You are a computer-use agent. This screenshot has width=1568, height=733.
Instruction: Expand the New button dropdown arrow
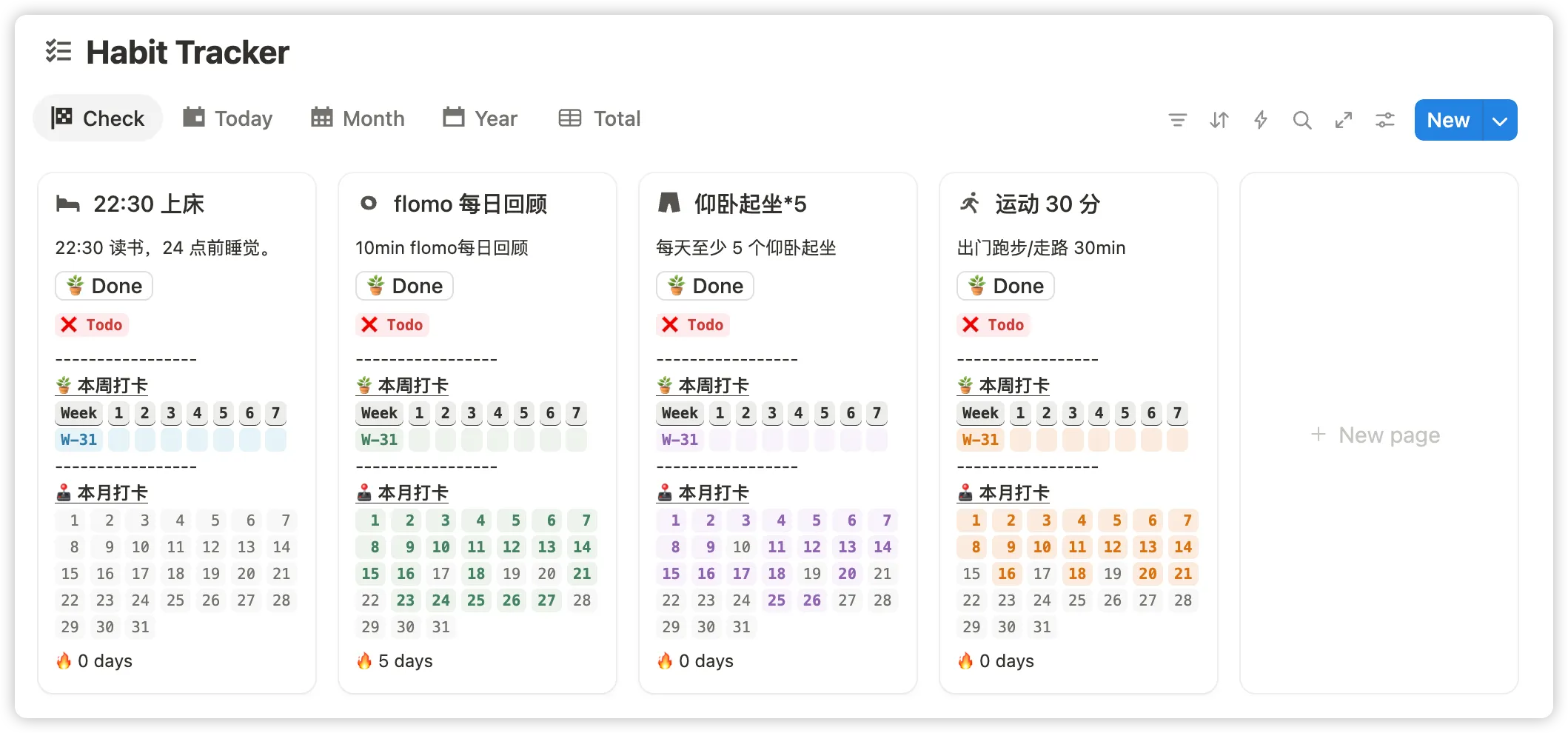click(x=1500, y=121)
